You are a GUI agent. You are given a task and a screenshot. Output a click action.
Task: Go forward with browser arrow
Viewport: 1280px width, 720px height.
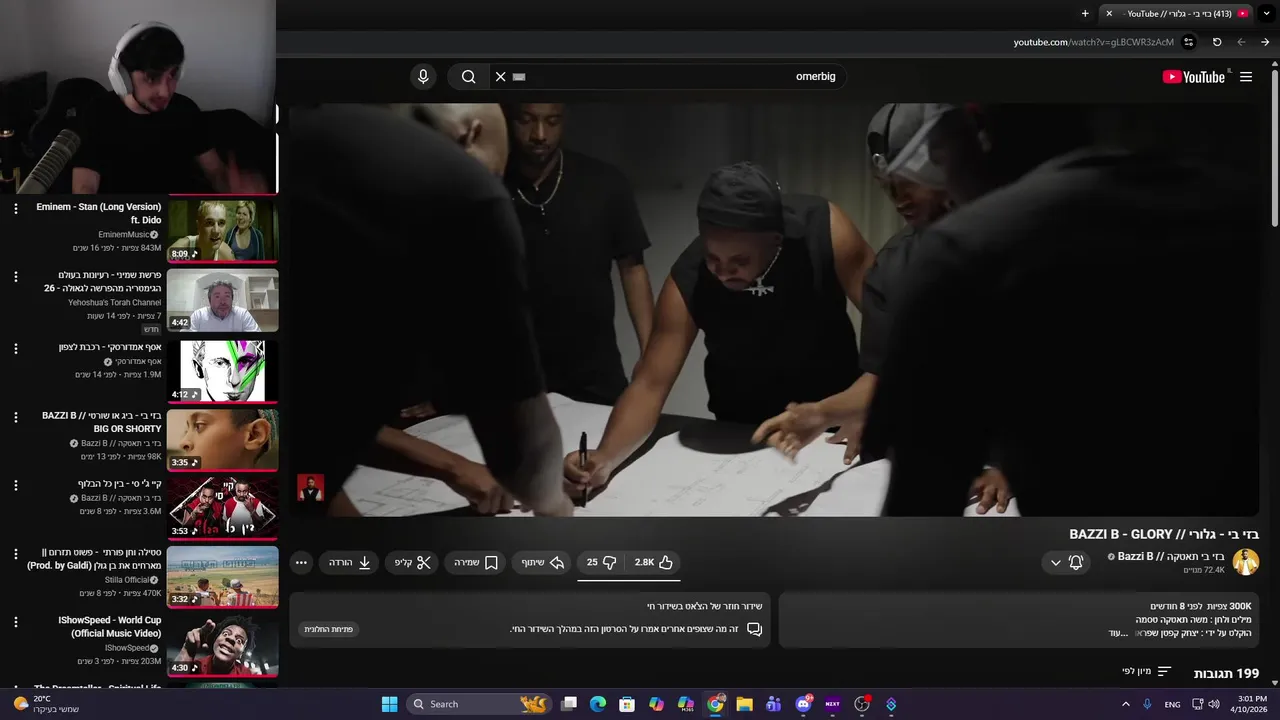[1265, 42]
